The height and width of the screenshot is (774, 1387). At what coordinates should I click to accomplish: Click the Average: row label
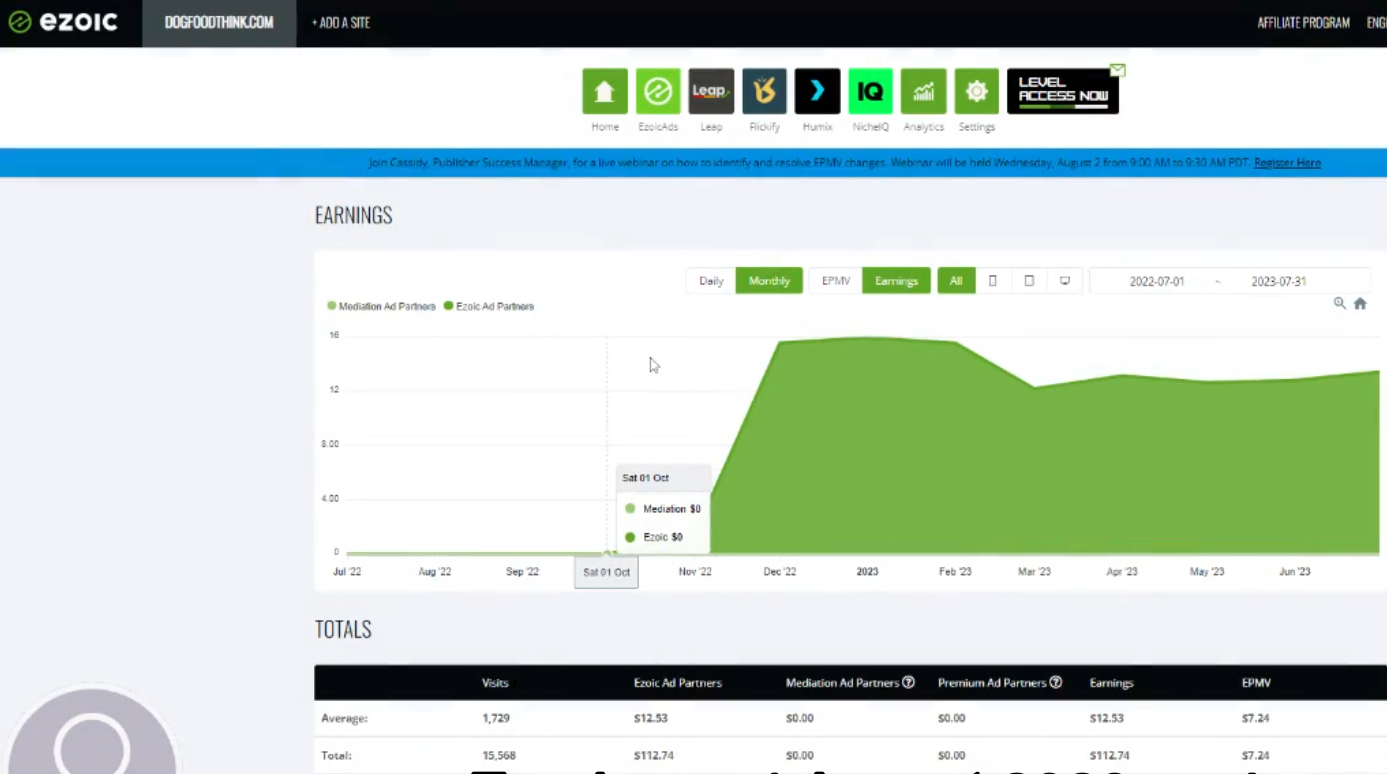pos(344,718)
